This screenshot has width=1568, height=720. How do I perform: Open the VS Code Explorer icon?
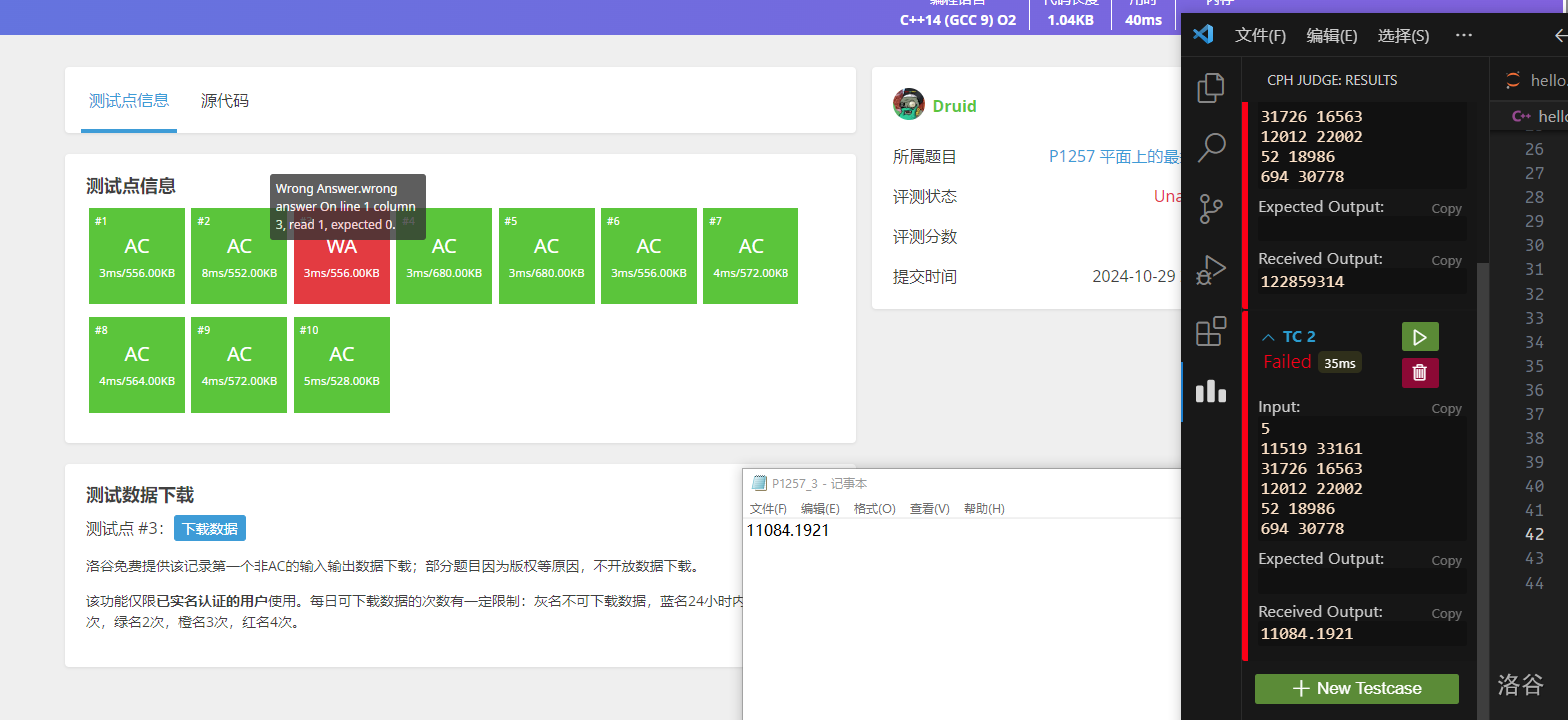pyautogui.click(x=1210, y=88)
